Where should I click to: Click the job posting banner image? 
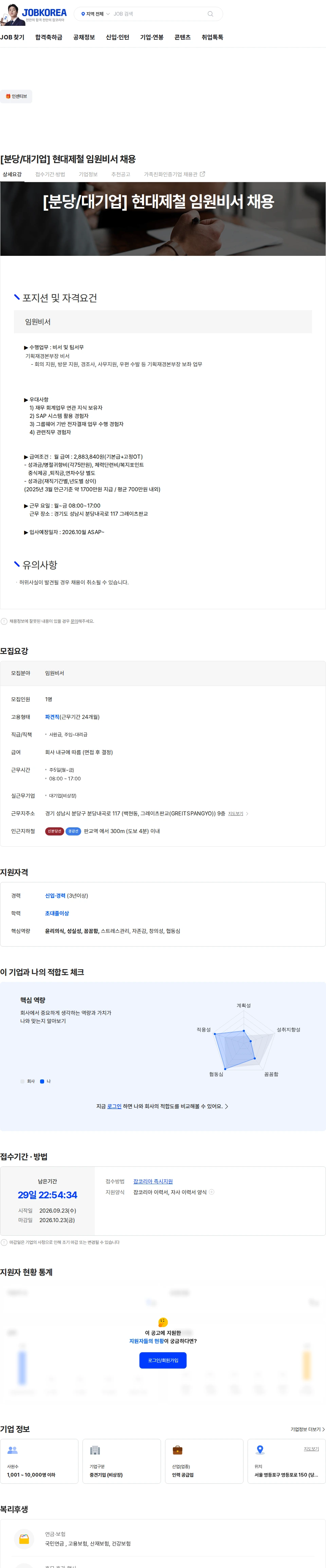click(x=163, y=218)
